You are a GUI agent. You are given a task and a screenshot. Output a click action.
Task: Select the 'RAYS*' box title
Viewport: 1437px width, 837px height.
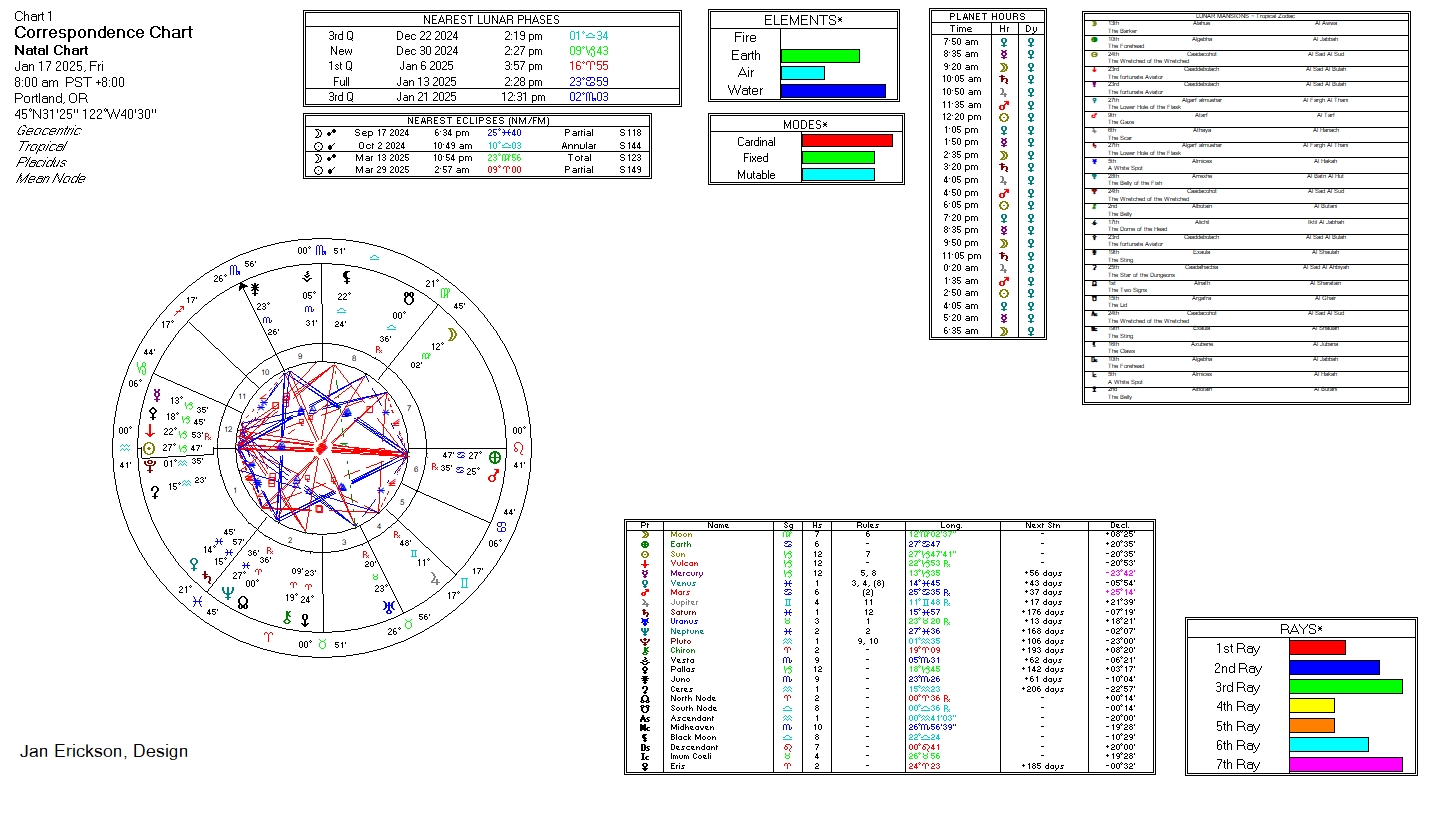(x=1301, y=629)
